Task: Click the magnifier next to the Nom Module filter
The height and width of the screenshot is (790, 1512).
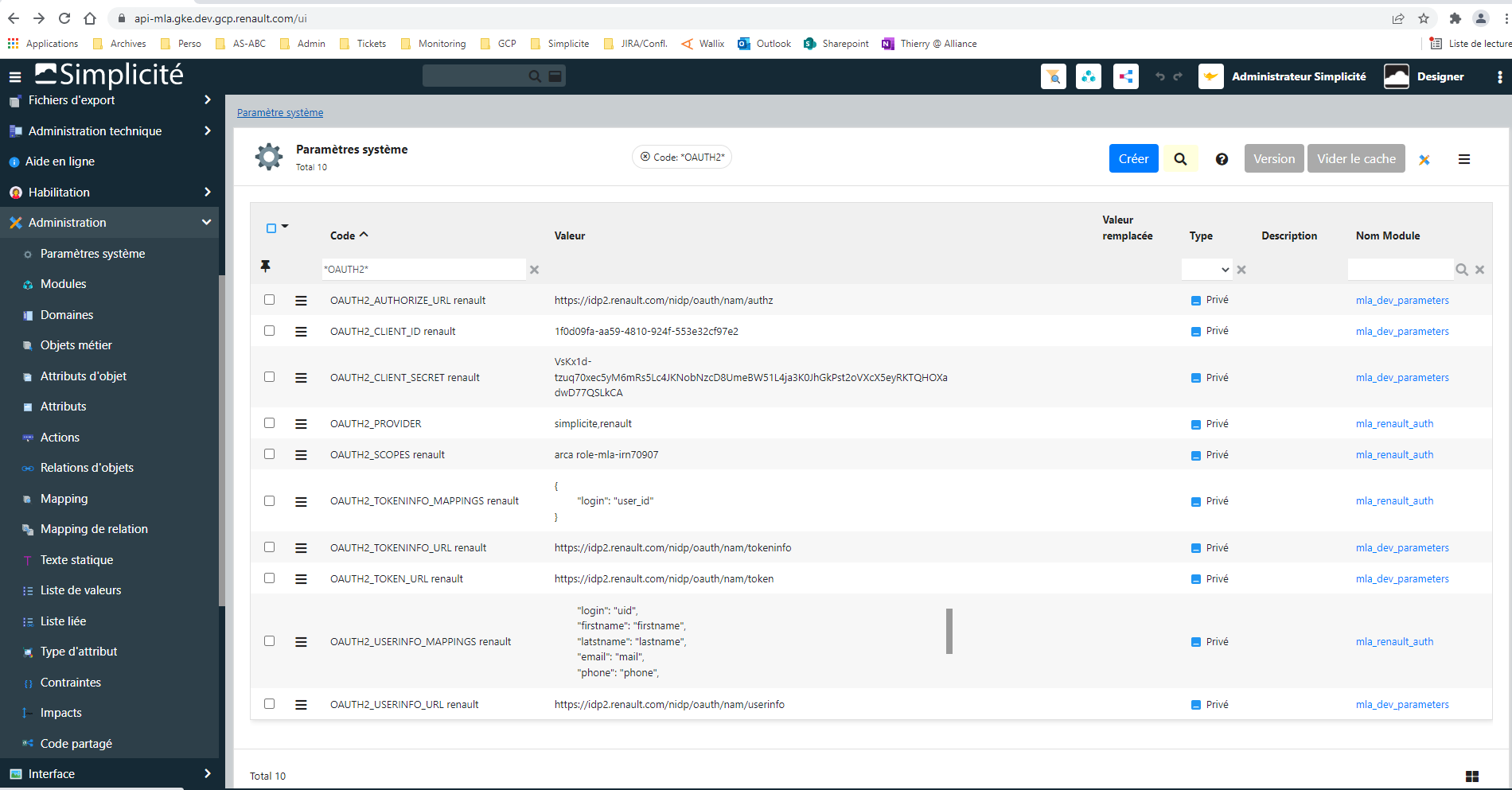Action: pyautogui.click(x=1462, y=270)
